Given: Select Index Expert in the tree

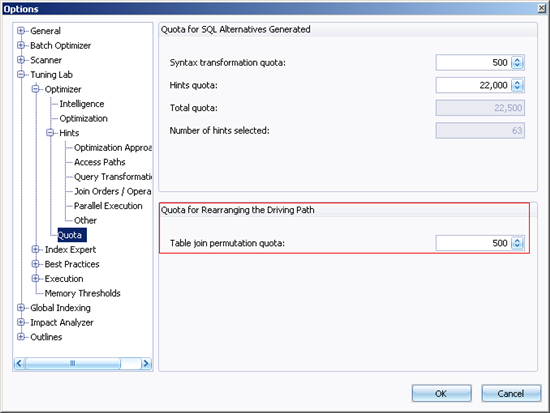Looking at the screenshot, I should pos(70,249).
